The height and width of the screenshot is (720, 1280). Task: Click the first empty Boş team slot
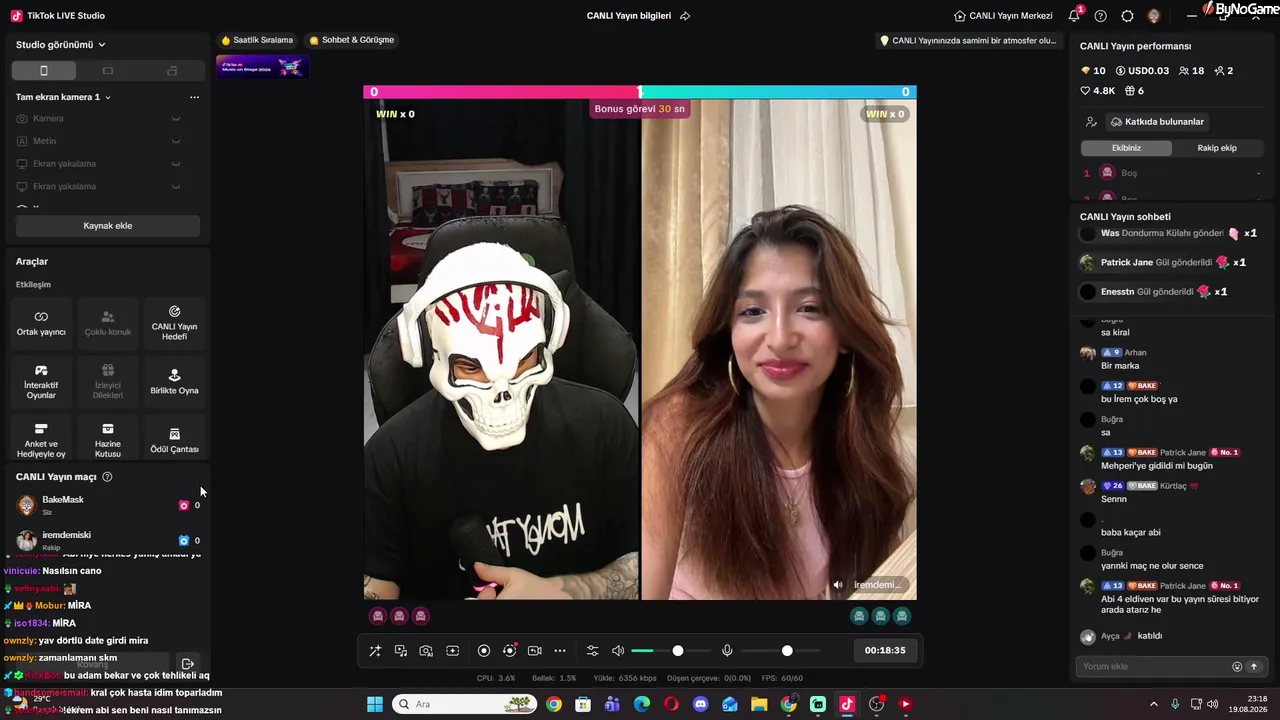point(1170,173)
